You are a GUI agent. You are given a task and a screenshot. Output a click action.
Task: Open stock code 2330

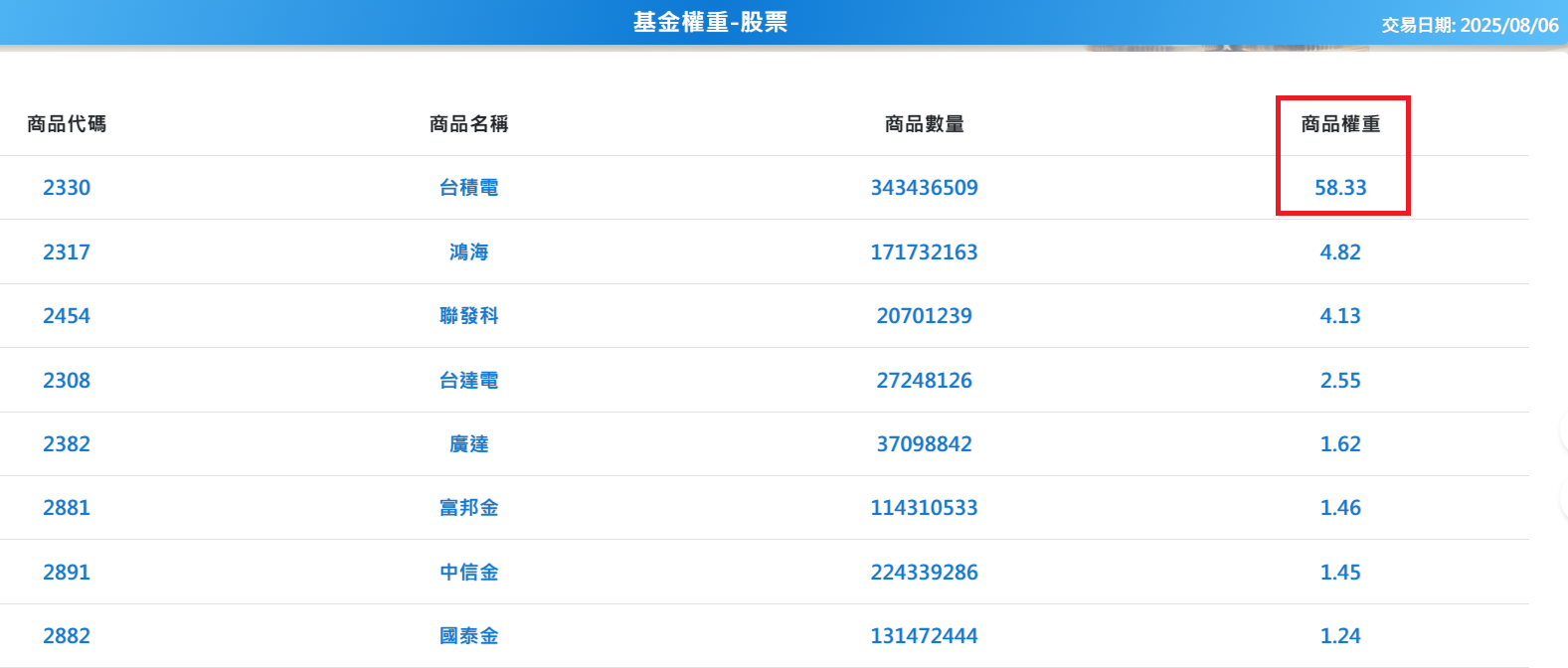(67, 188)
